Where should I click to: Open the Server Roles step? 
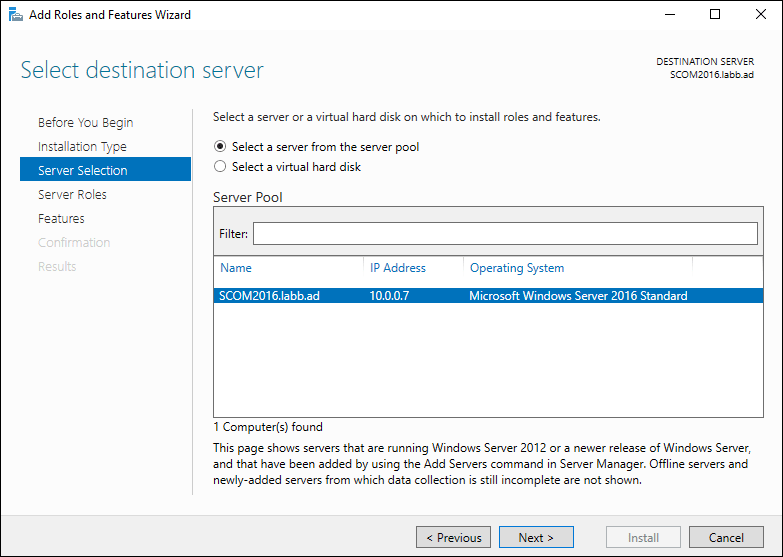click(72, 194)
